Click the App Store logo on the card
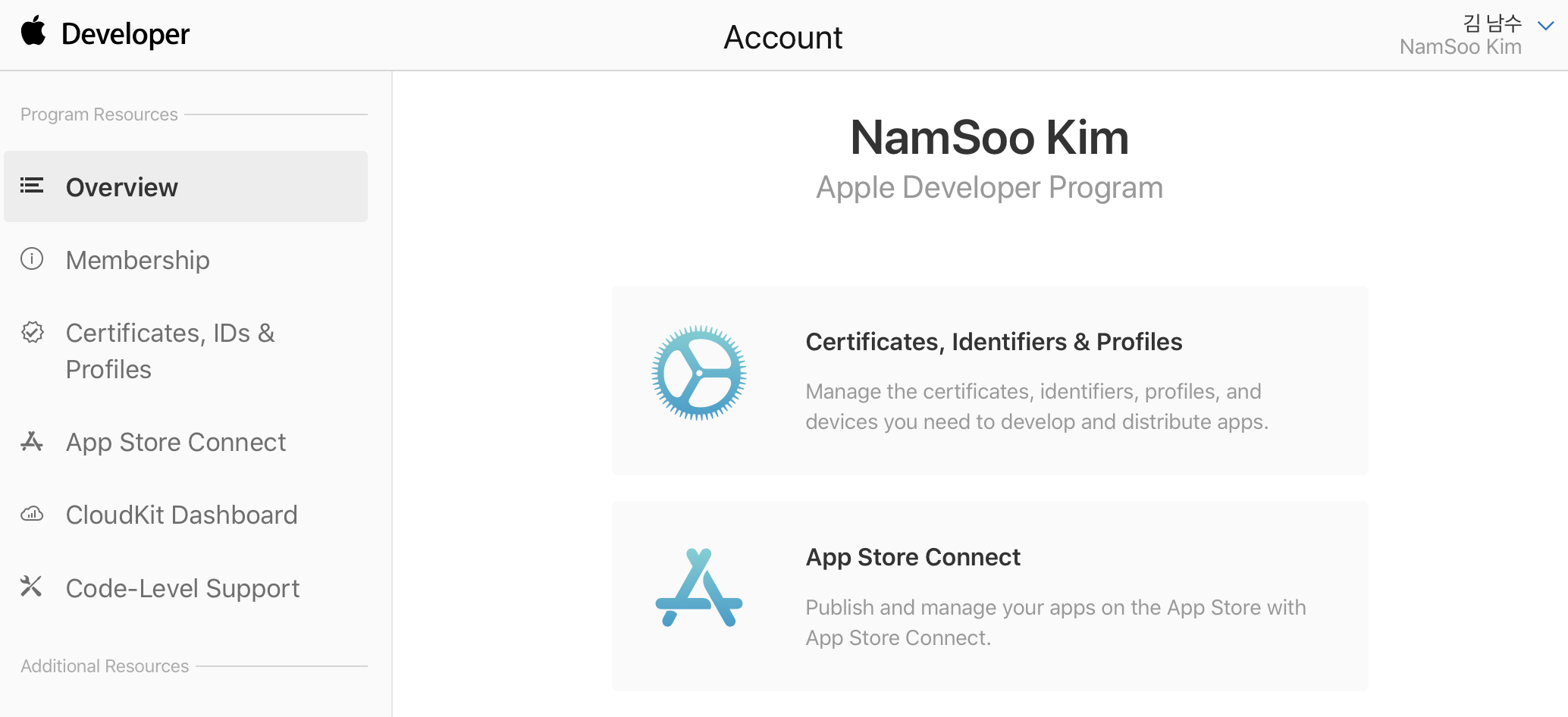The width and height of the screenshot is (1568, 717). click(x=699, y=587)
